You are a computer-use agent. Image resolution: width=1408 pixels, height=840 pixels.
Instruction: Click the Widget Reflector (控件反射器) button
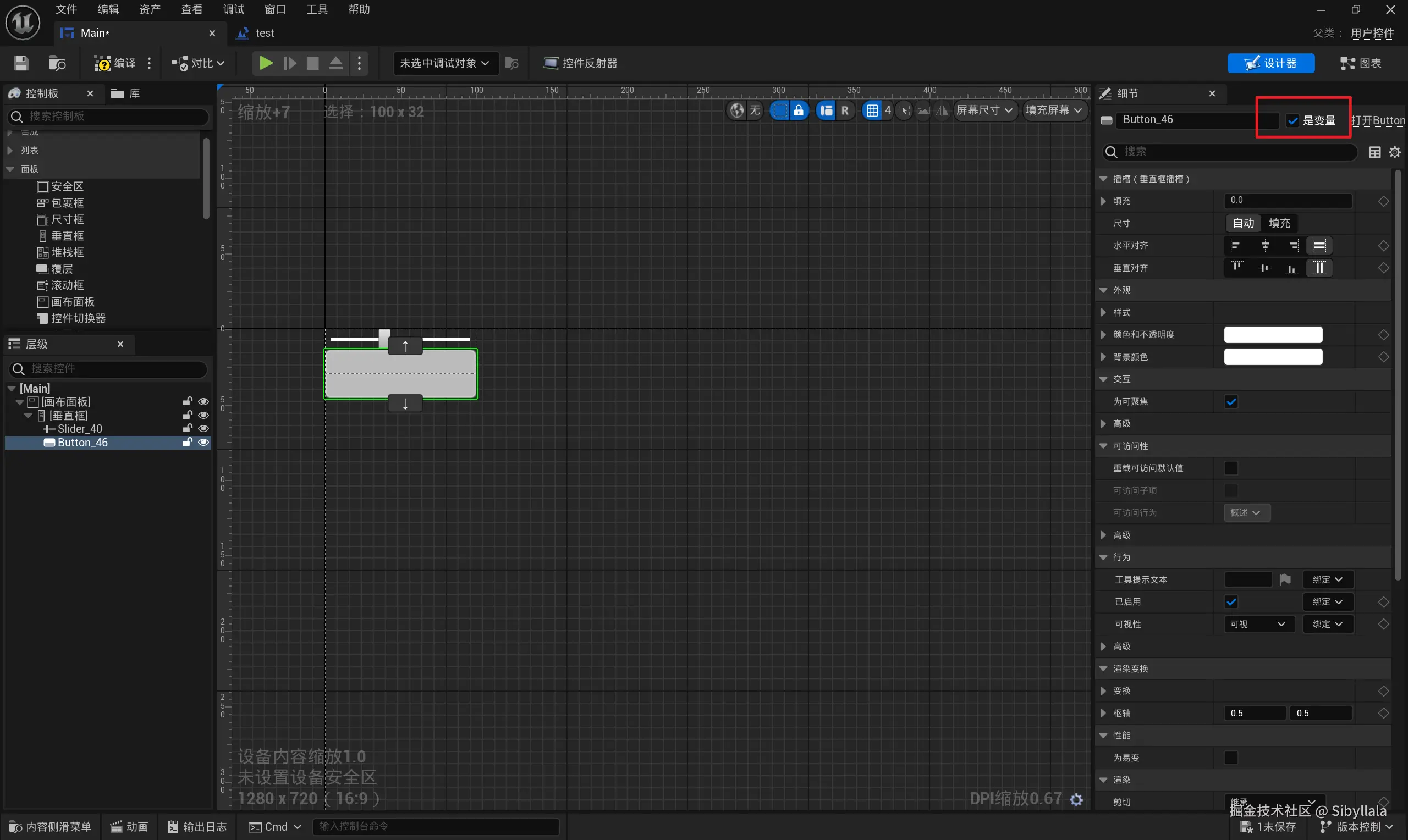click(580, 63)
